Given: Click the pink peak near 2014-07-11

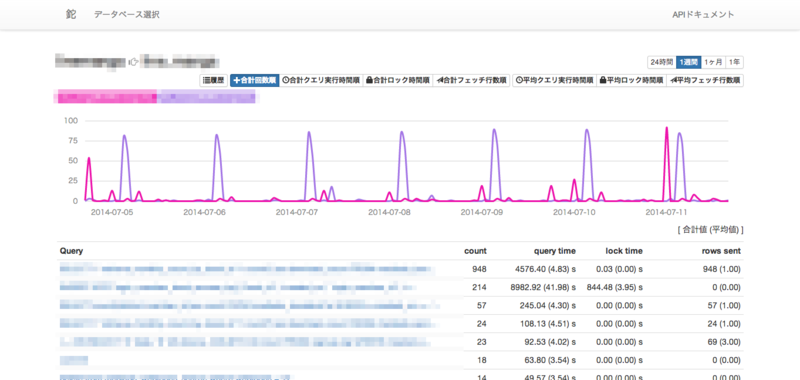Looking at the screenshot, I should click(x=666, y=129).
